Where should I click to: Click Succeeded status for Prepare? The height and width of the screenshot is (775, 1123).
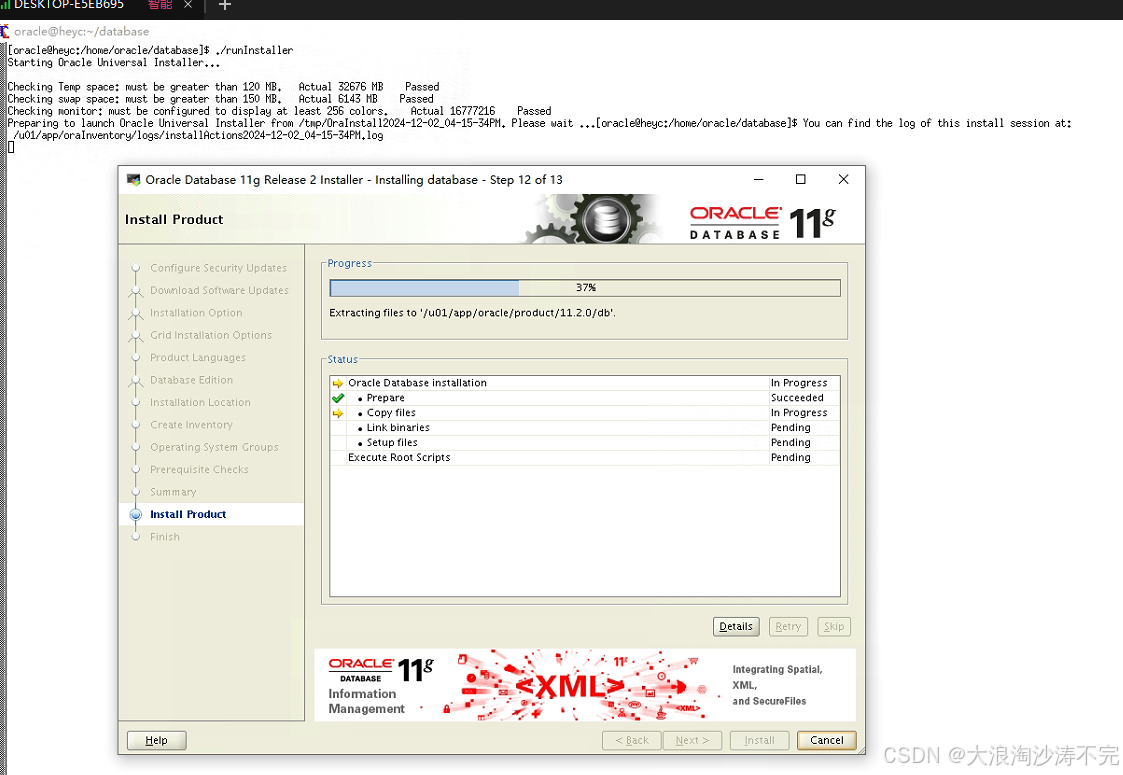pyautogui.click(x=797, y=398)
